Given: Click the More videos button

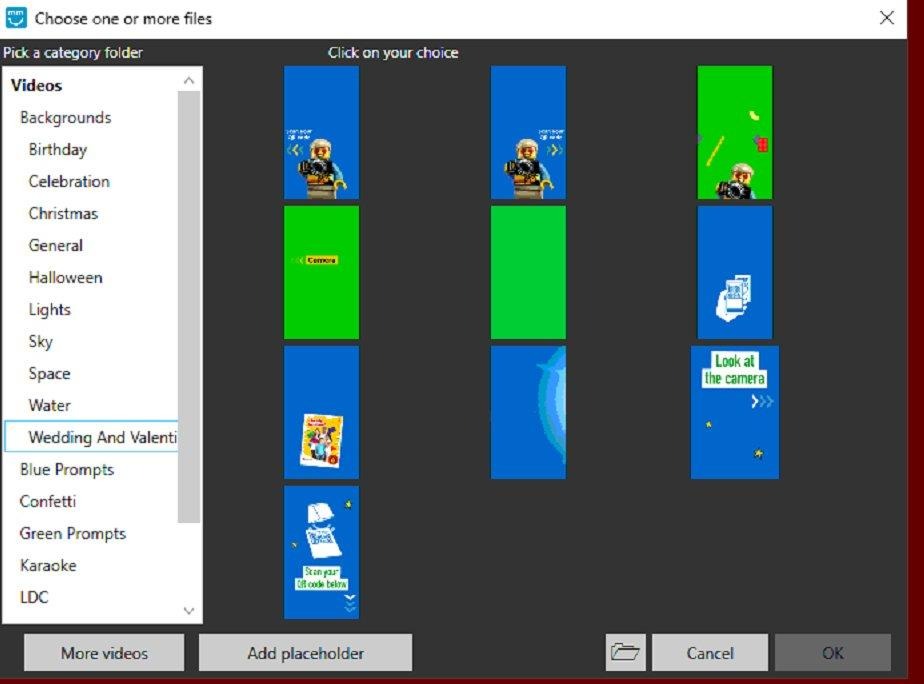Looking at the screenshot, I should click(104, 653).
